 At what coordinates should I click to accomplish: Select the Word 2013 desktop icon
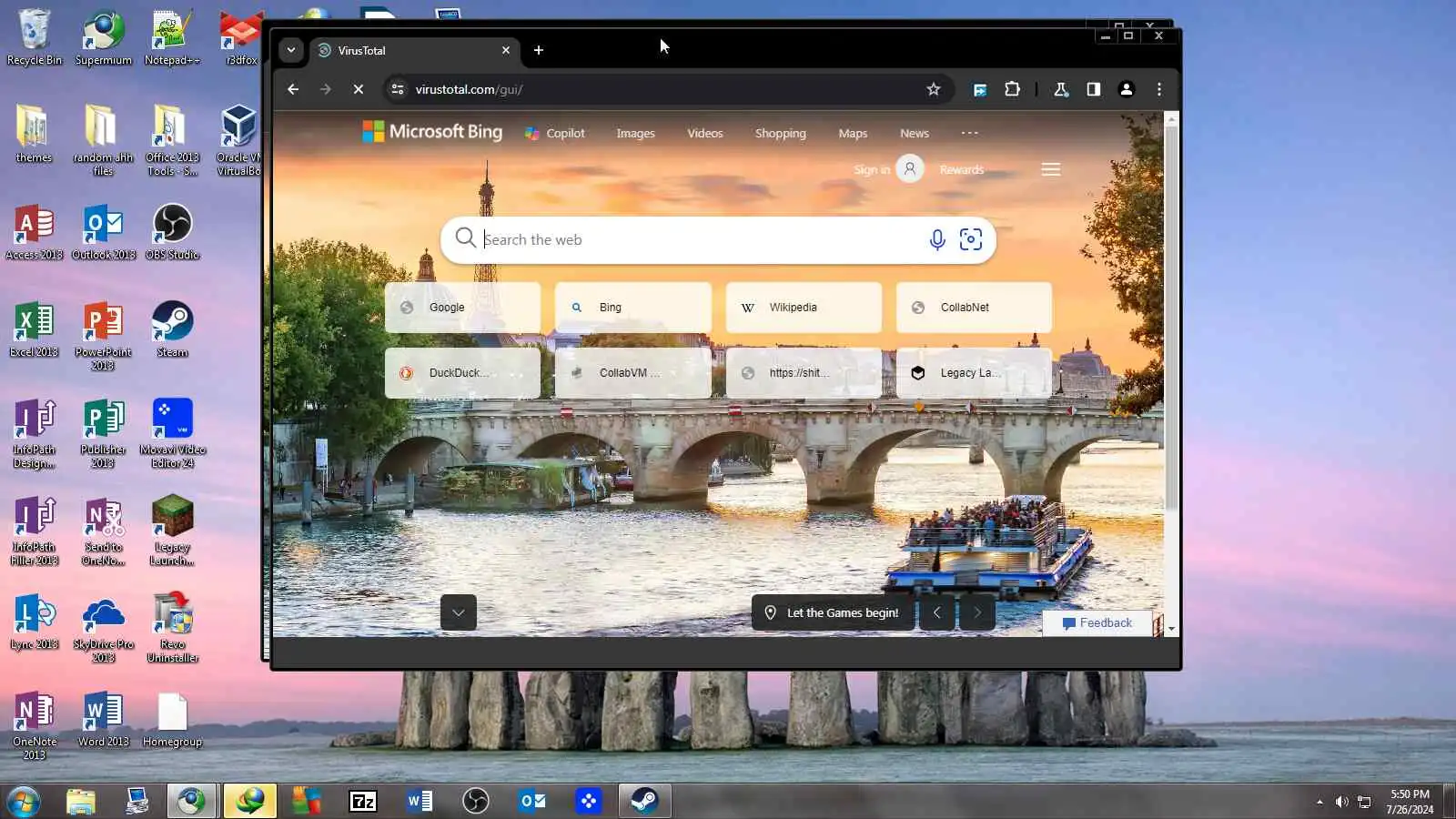(x=103, y=721)
